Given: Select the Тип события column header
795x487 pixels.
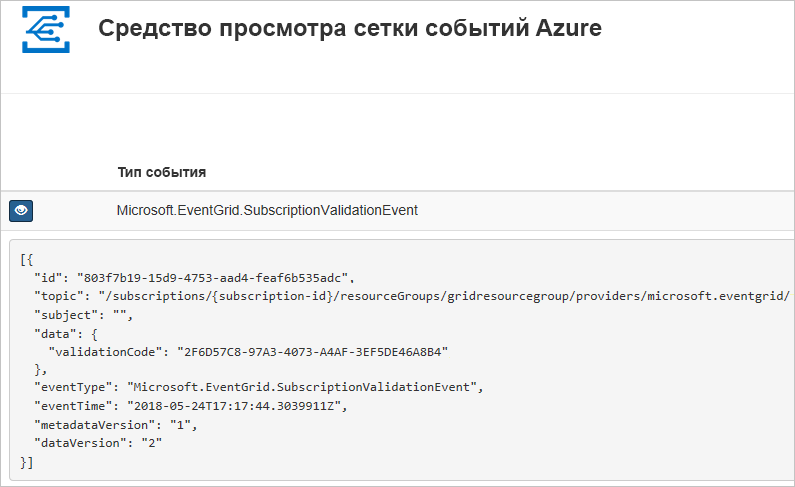Looking at the screenshot, I should click(x=162, y=172).
